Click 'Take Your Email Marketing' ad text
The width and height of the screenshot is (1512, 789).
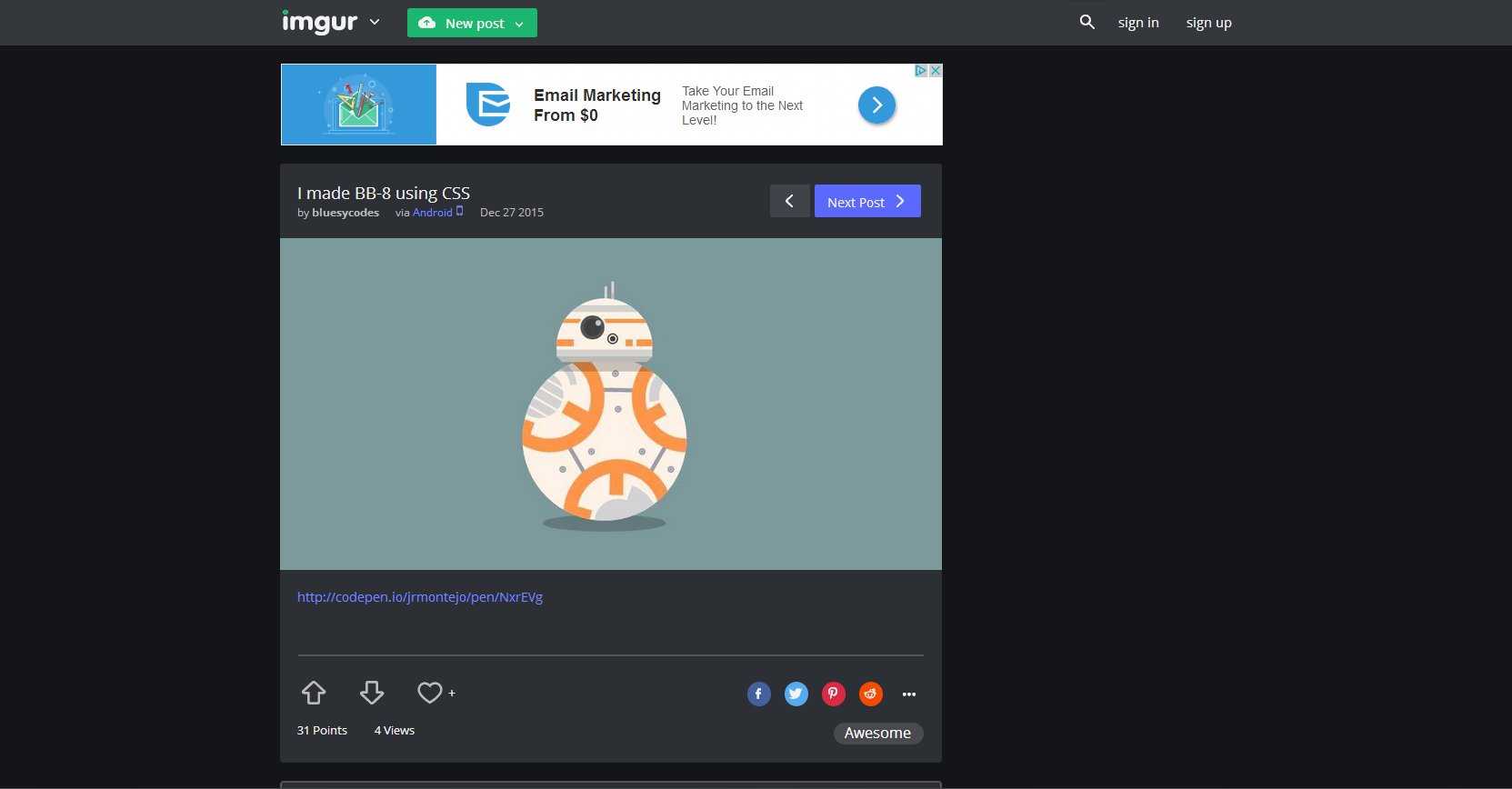click(743, 105)
